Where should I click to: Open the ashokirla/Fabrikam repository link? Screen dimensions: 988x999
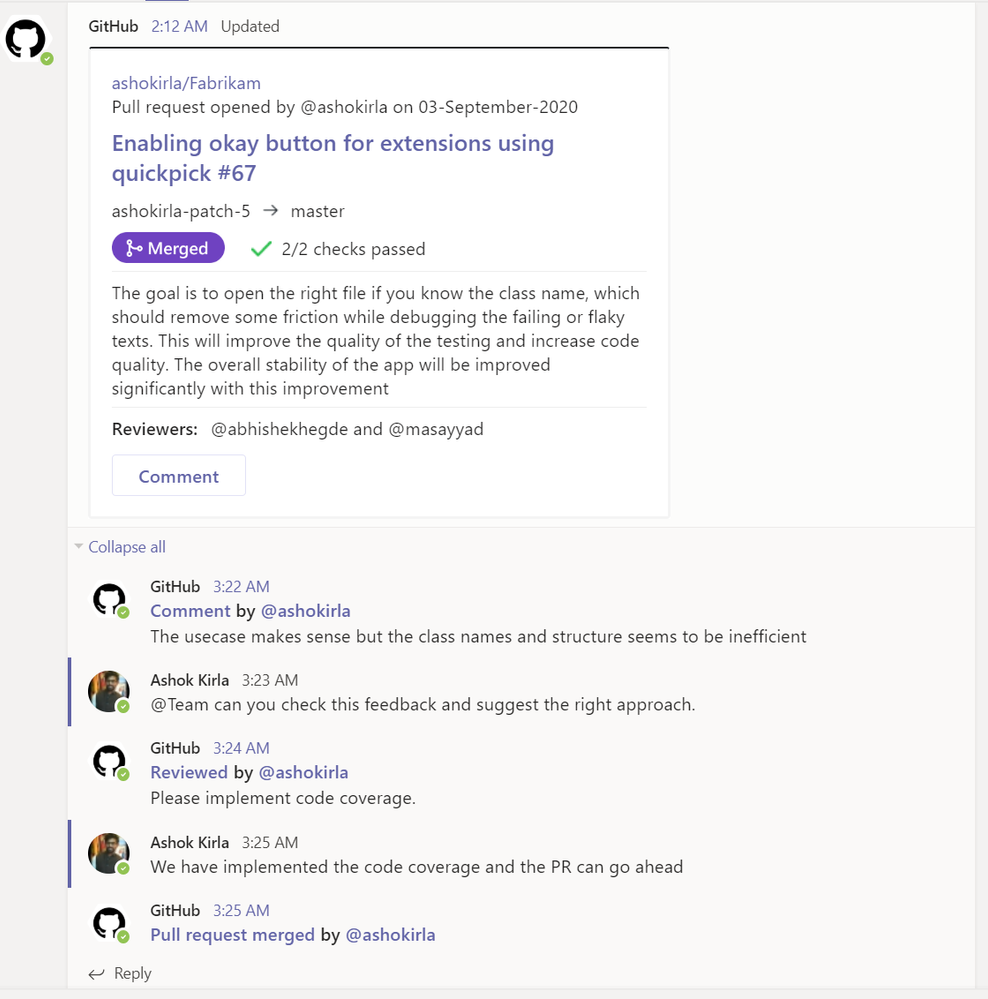pyautogui.click(x=186, y=83)
